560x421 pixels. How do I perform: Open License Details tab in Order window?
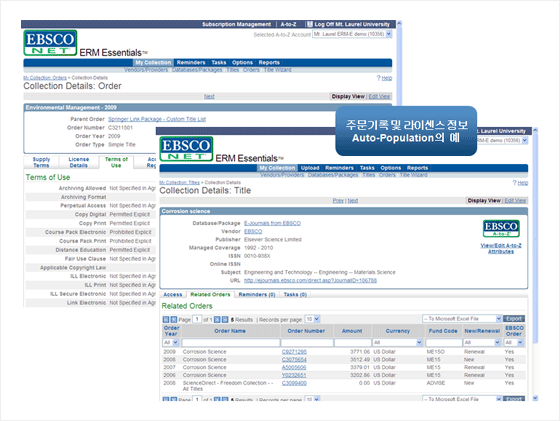(x=79, y=162)
